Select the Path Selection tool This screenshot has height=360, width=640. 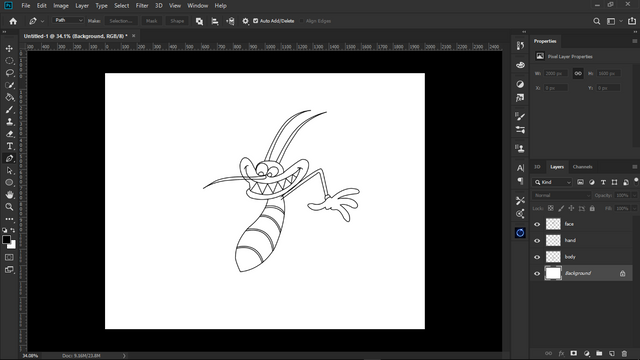coord(9,171)
